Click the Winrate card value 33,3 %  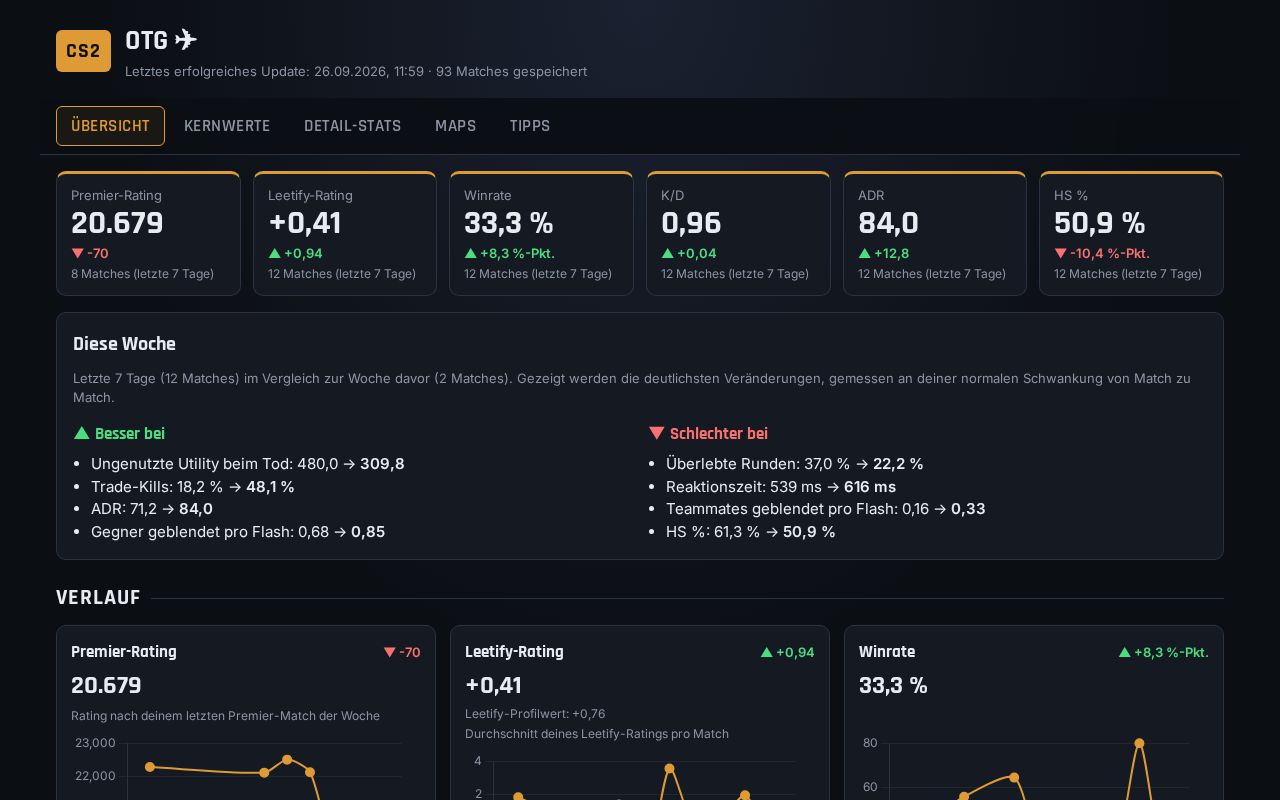point(509,223)
